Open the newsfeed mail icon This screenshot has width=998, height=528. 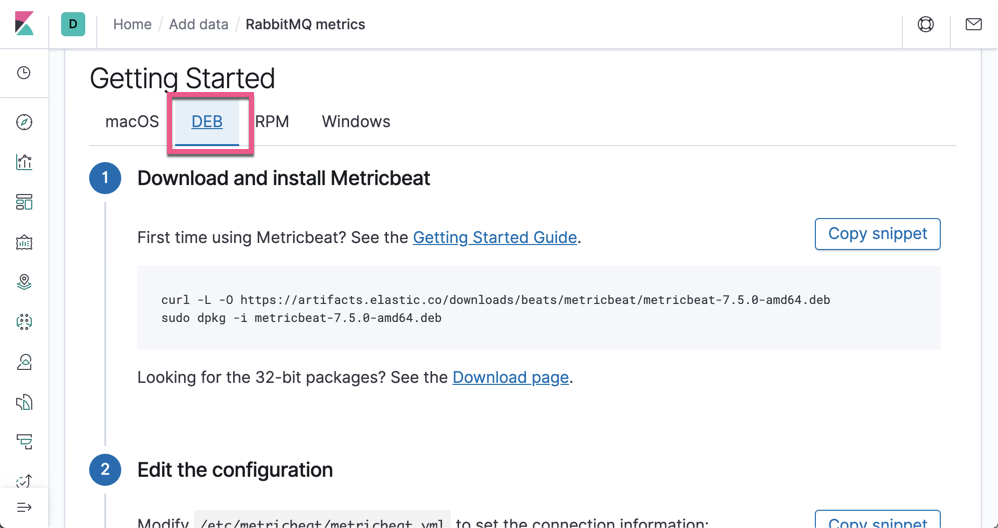973,24
